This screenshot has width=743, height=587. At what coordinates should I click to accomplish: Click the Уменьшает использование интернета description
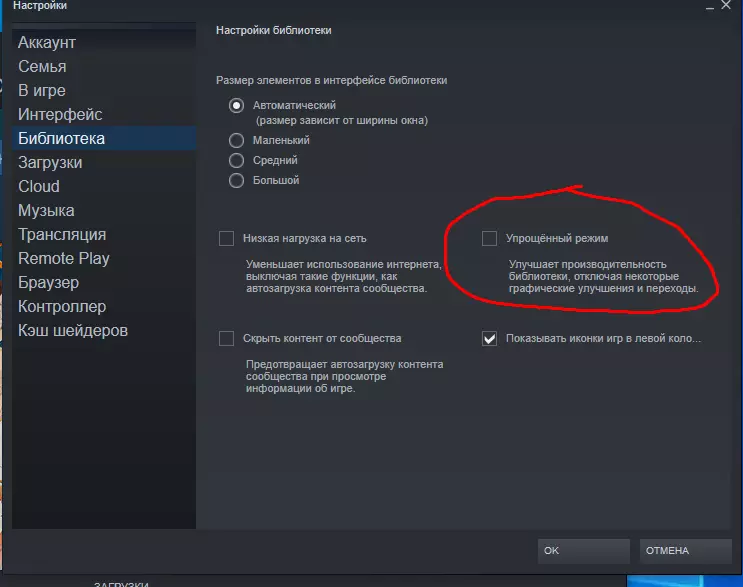coord(344,276)
